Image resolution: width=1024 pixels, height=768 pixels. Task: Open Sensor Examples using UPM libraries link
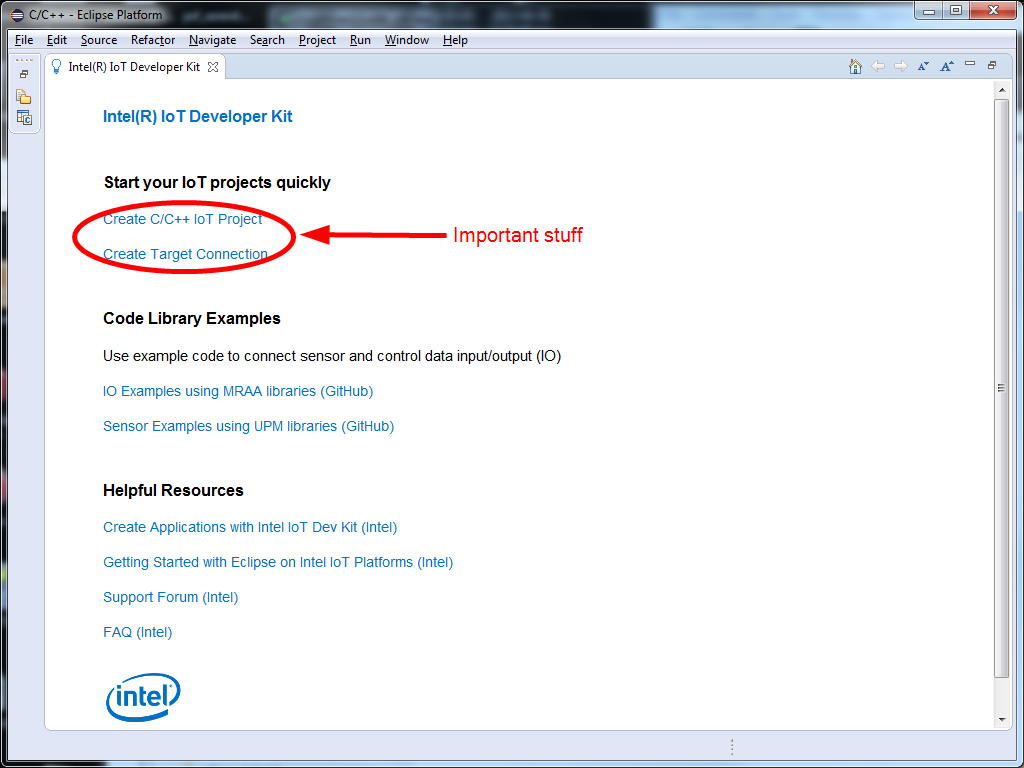pos(248,426)
